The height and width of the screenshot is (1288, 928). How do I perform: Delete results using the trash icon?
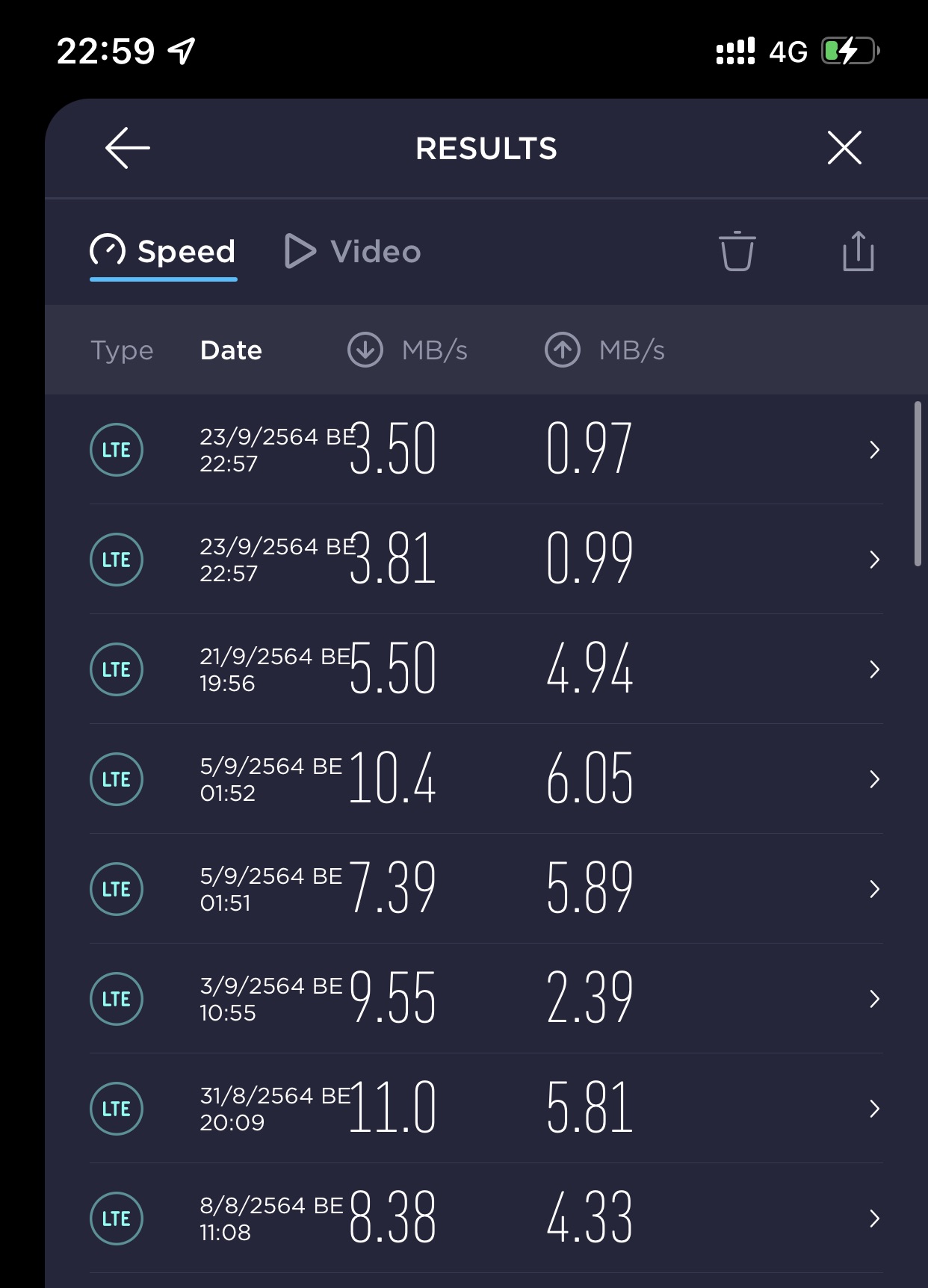pyautogui.click(x=737, y=251)
